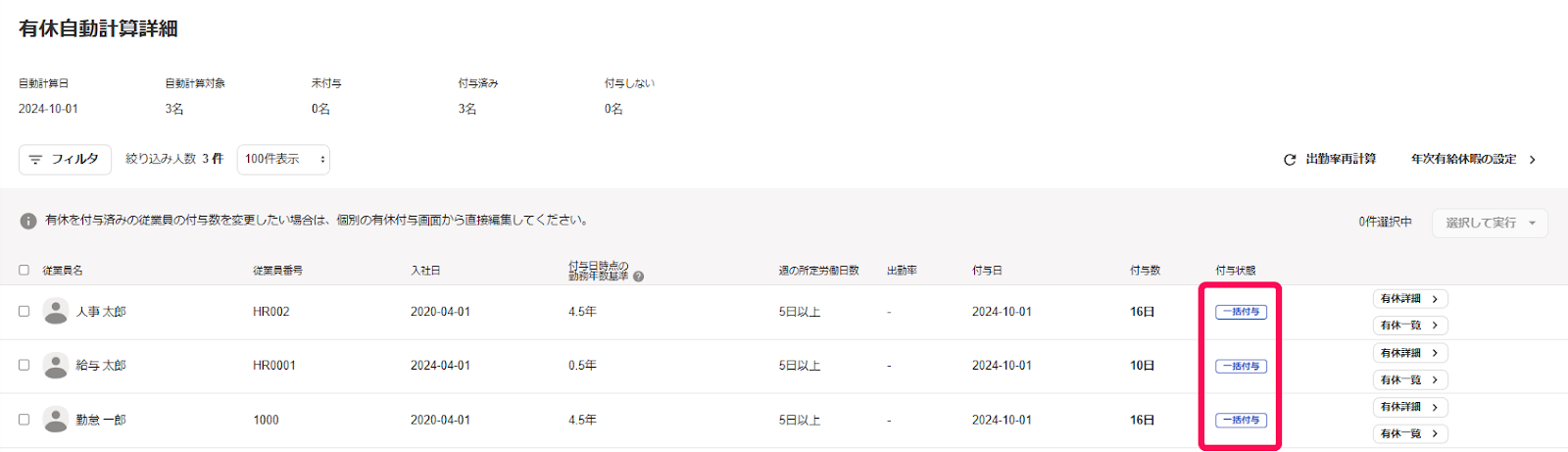Open 有休一覧 for 給与 太郎
The height and width of the screenshot is (452, 1568).
click(x=1410, y=379)
